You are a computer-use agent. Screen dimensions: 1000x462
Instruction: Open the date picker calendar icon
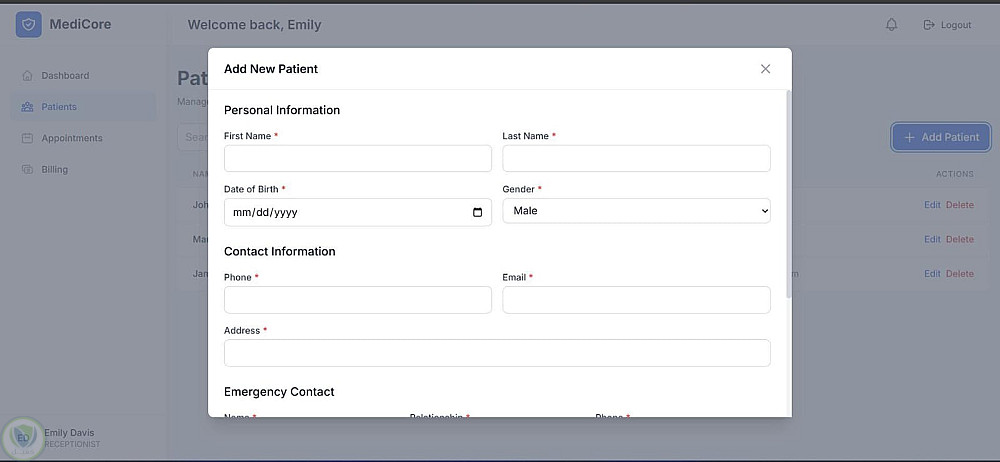pyautogui.click(x=477, y=212)
